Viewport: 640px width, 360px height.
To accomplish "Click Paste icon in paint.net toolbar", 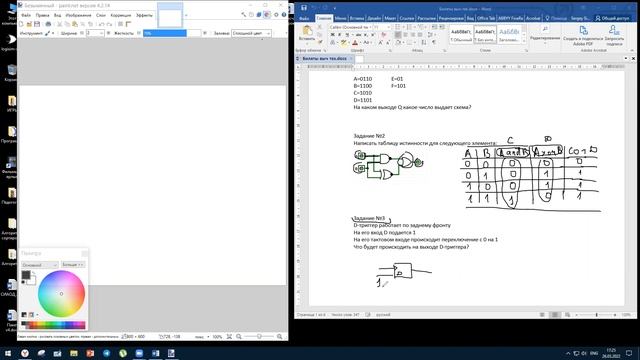I will 75,24.
